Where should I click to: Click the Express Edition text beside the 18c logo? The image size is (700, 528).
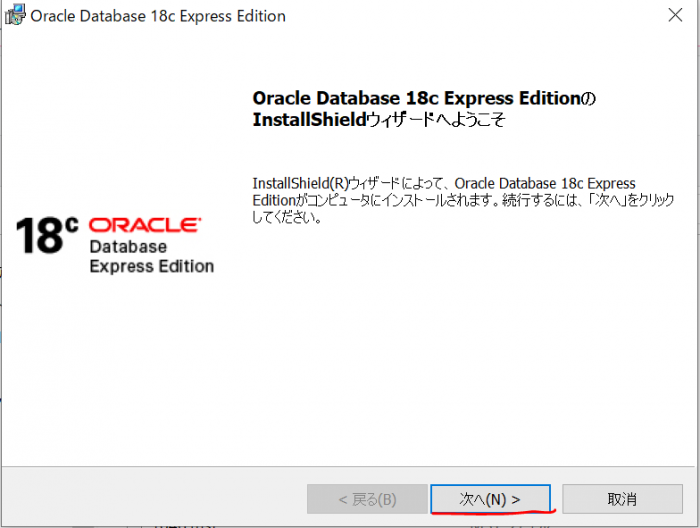click(x=152, y=267)
